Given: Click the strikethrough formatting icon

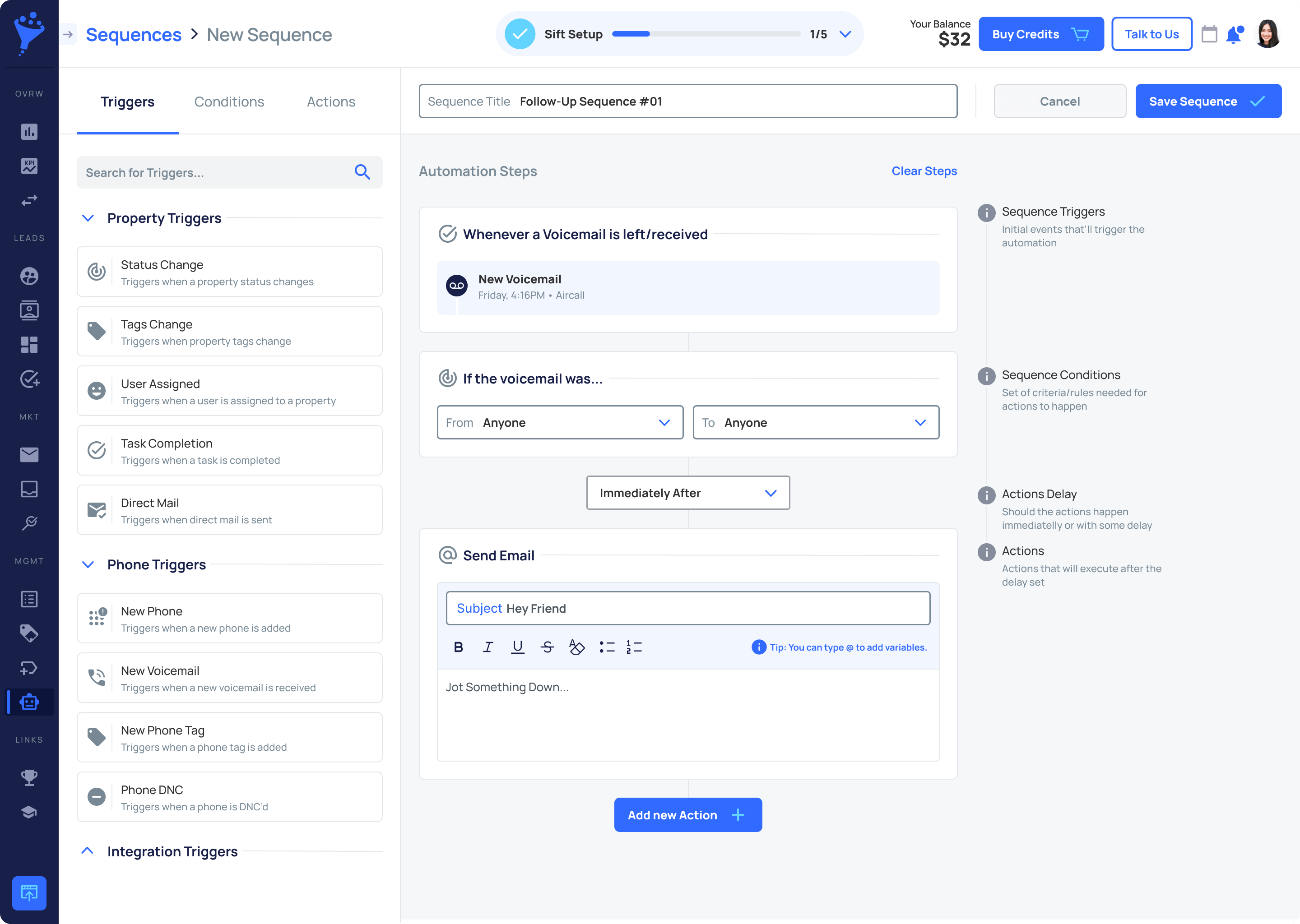Looking at the screenshot, I should [x=547, y=647].
